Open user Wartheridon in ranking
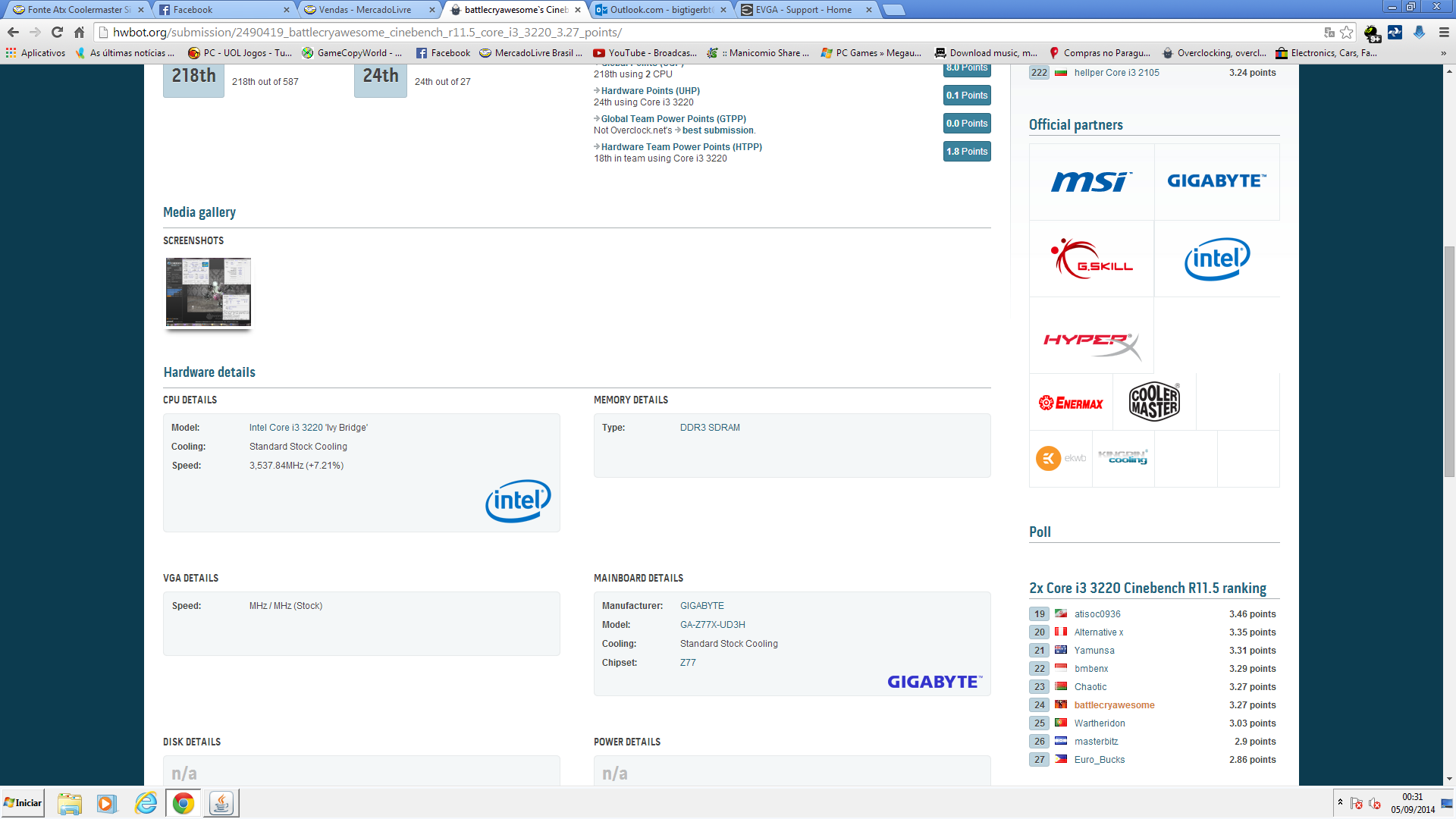The height and width of the screenshot is (819, 1456). coord(1099,723)
